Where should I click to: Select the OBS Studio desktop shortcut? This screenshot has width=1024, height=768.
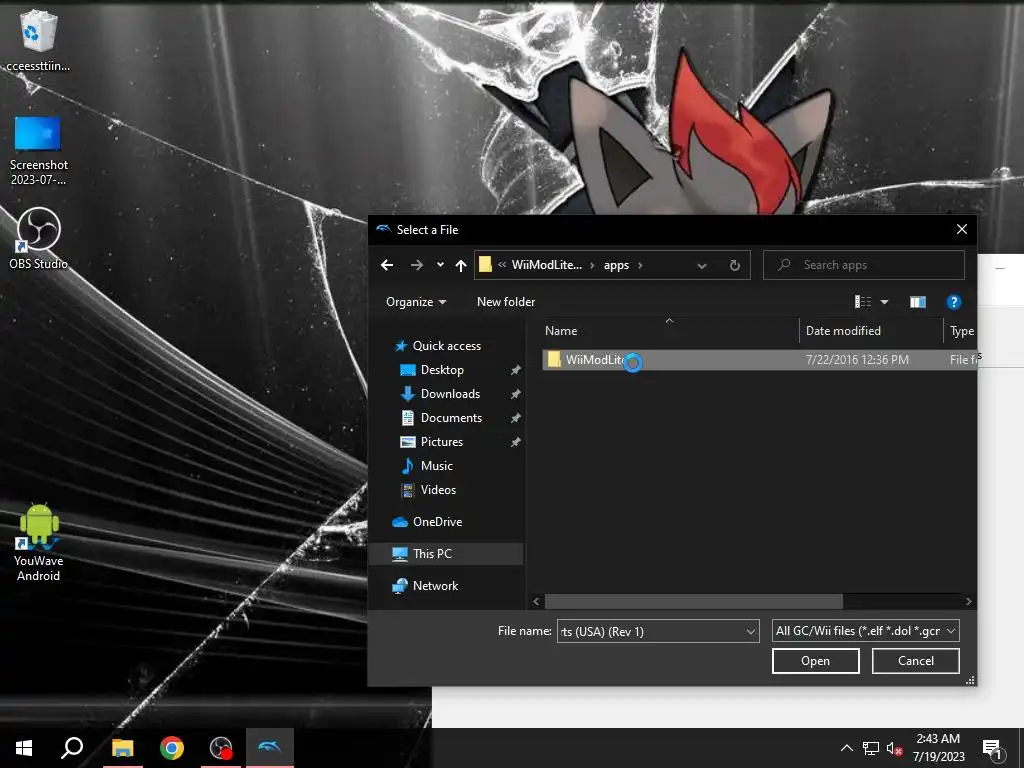click(x=39, y=239)
